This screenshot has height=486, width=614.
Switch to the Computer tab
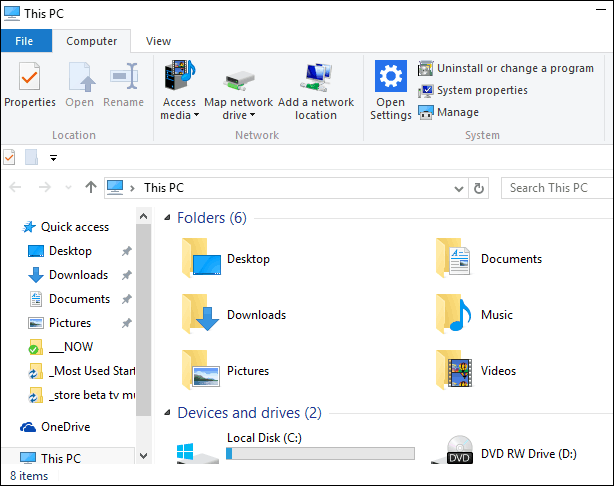tap(91, 41)
